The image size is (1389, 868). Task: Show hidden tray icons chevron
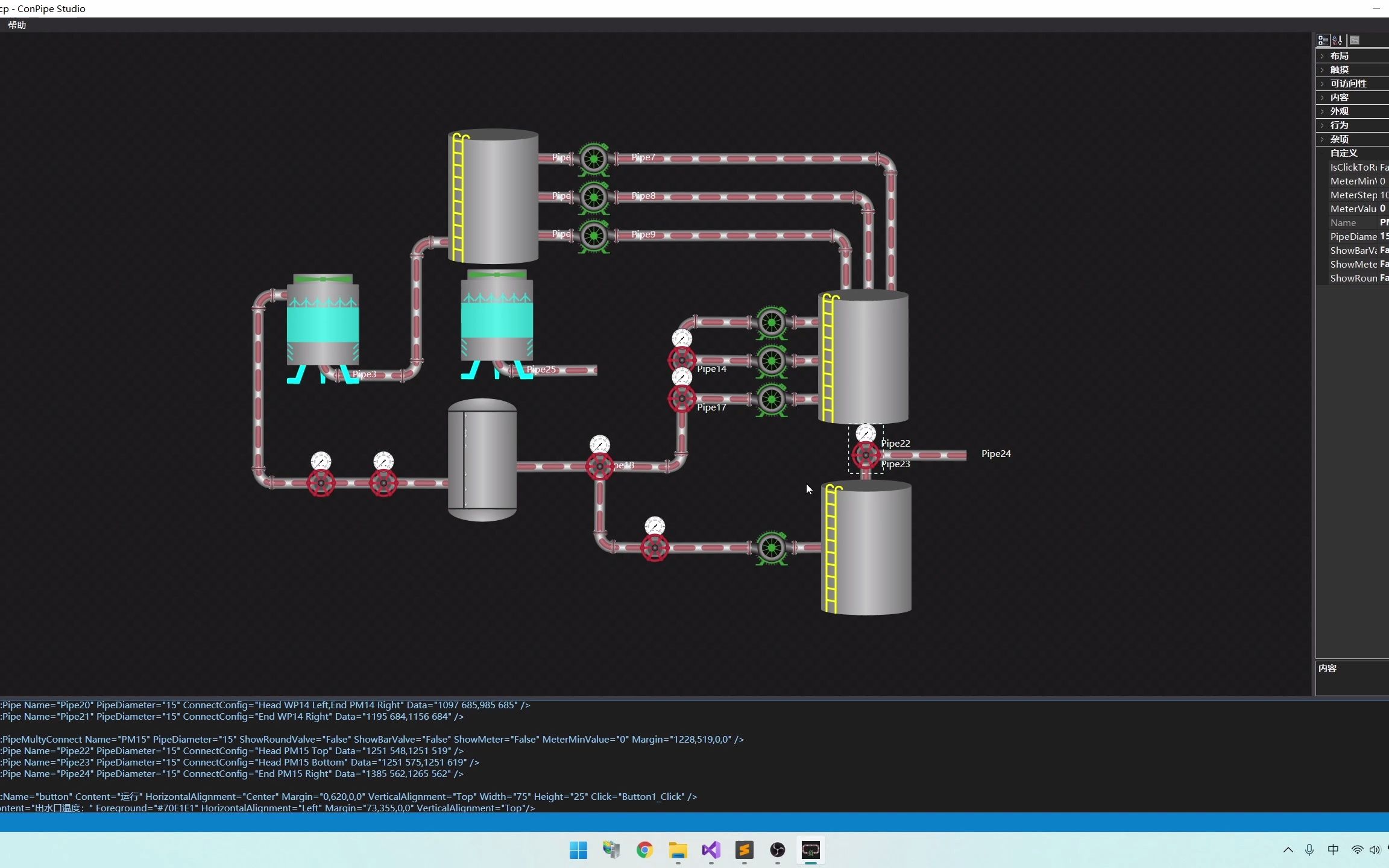(1288, 850)
